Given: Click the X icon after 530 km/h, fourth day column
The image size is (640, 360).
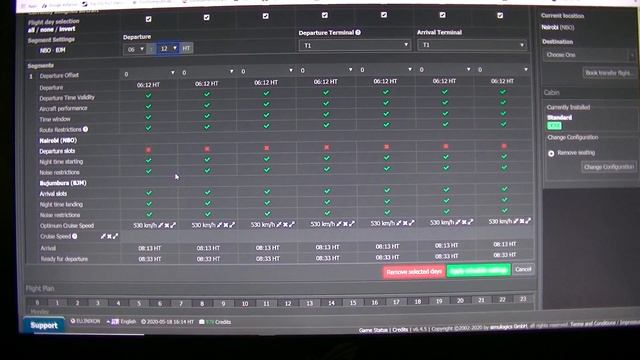Looking at the screenshot, I should click(345, 224).
